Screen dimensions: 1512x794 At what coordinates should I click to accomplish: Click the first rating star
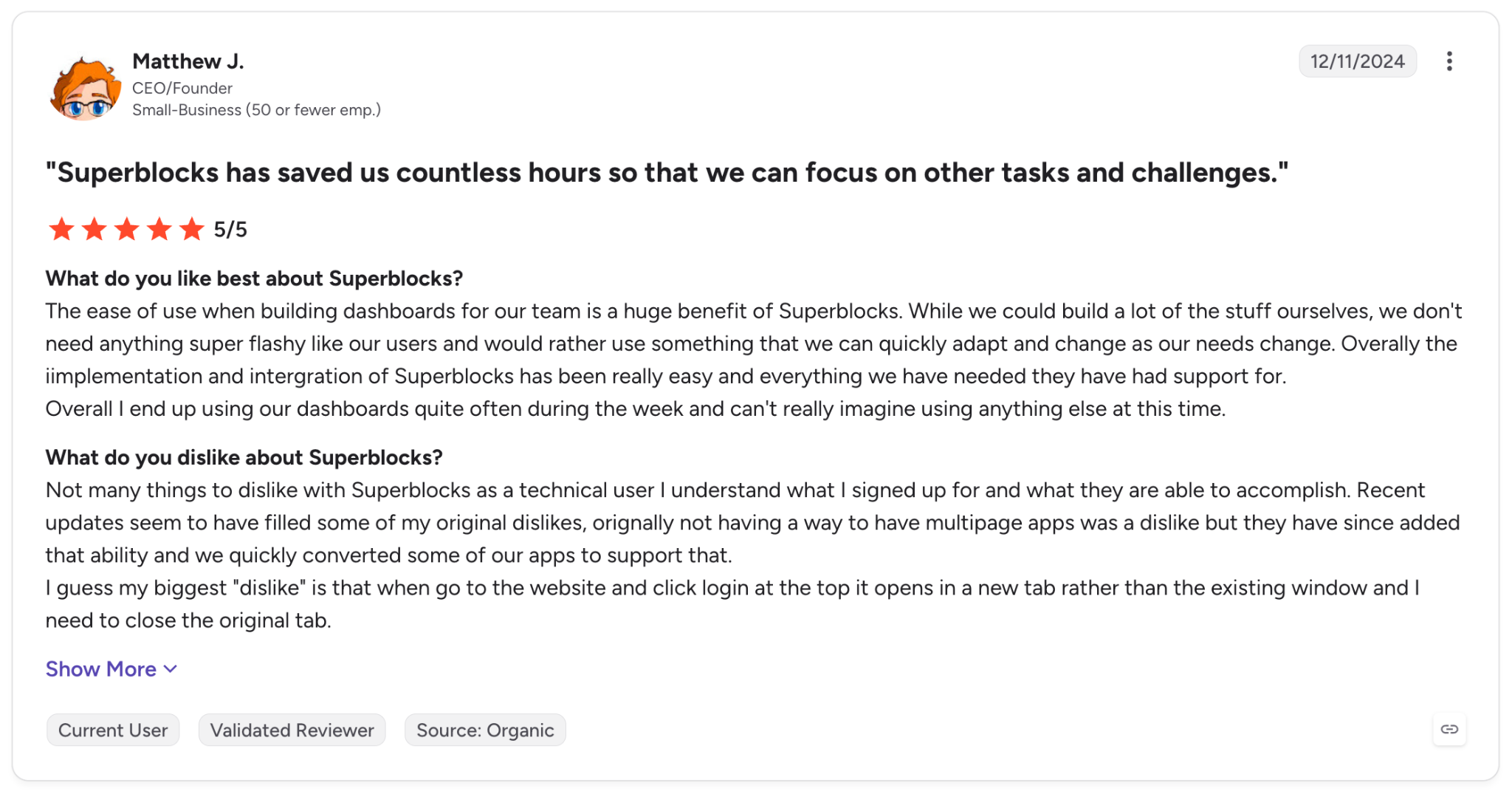(61, 229)
